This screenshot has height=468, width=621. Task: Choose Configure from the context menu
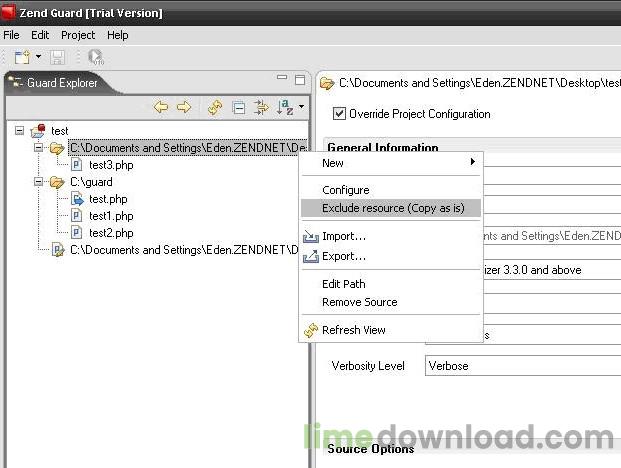(x=391, y=190)
